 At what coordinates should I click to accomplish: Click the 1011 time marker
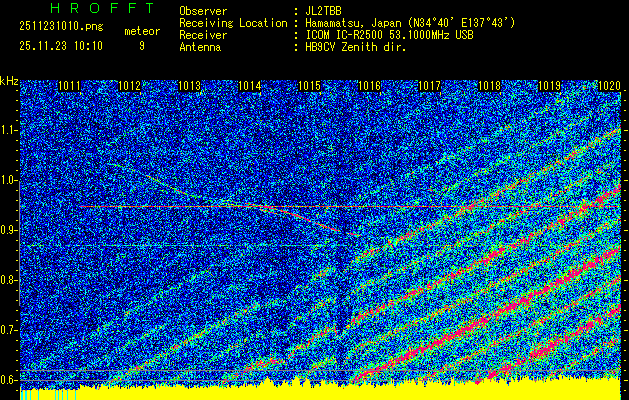pos(69,87)
